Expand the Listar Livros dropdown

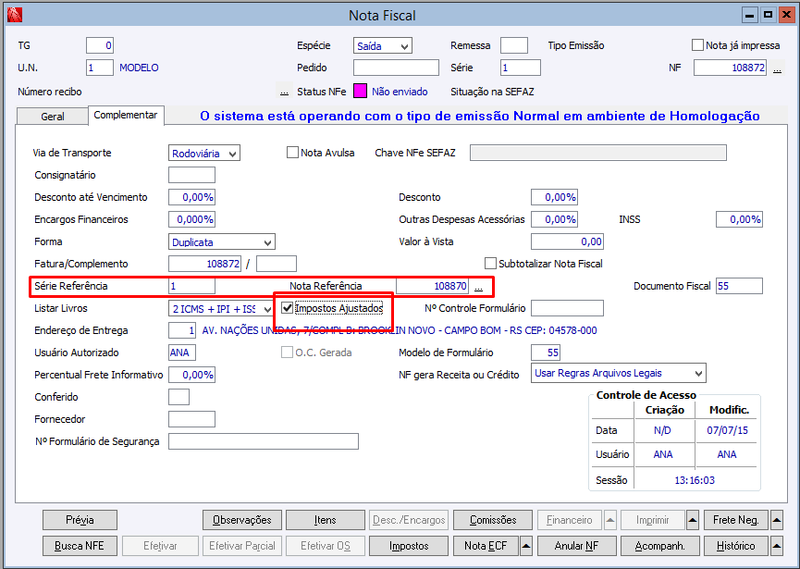click(221, 309)
